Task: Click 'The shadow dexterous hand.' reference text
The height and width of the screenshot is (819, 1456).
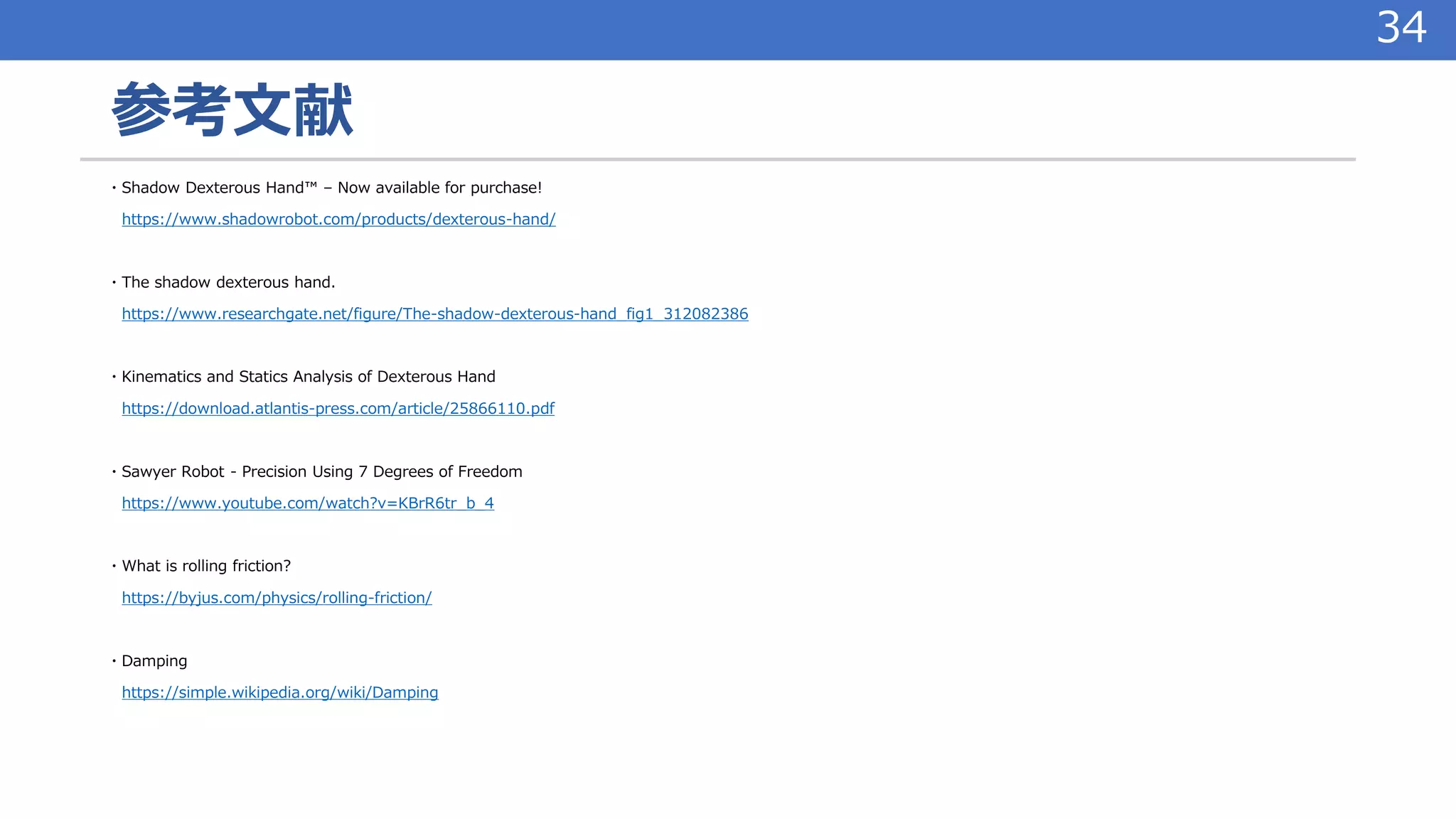Action: (x=227, y=282)
